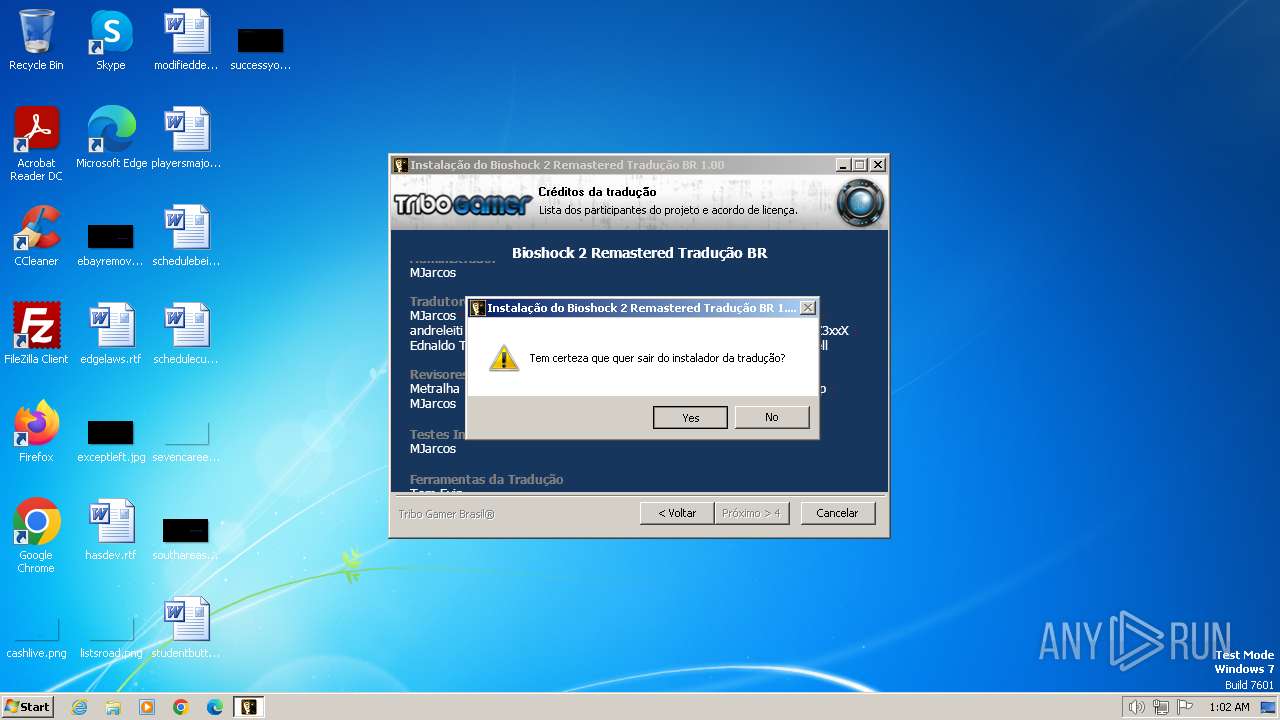Screen dimensions: 1280x720
Task: Click No in the exit confirmation dialog
Action: pos(771,417)
